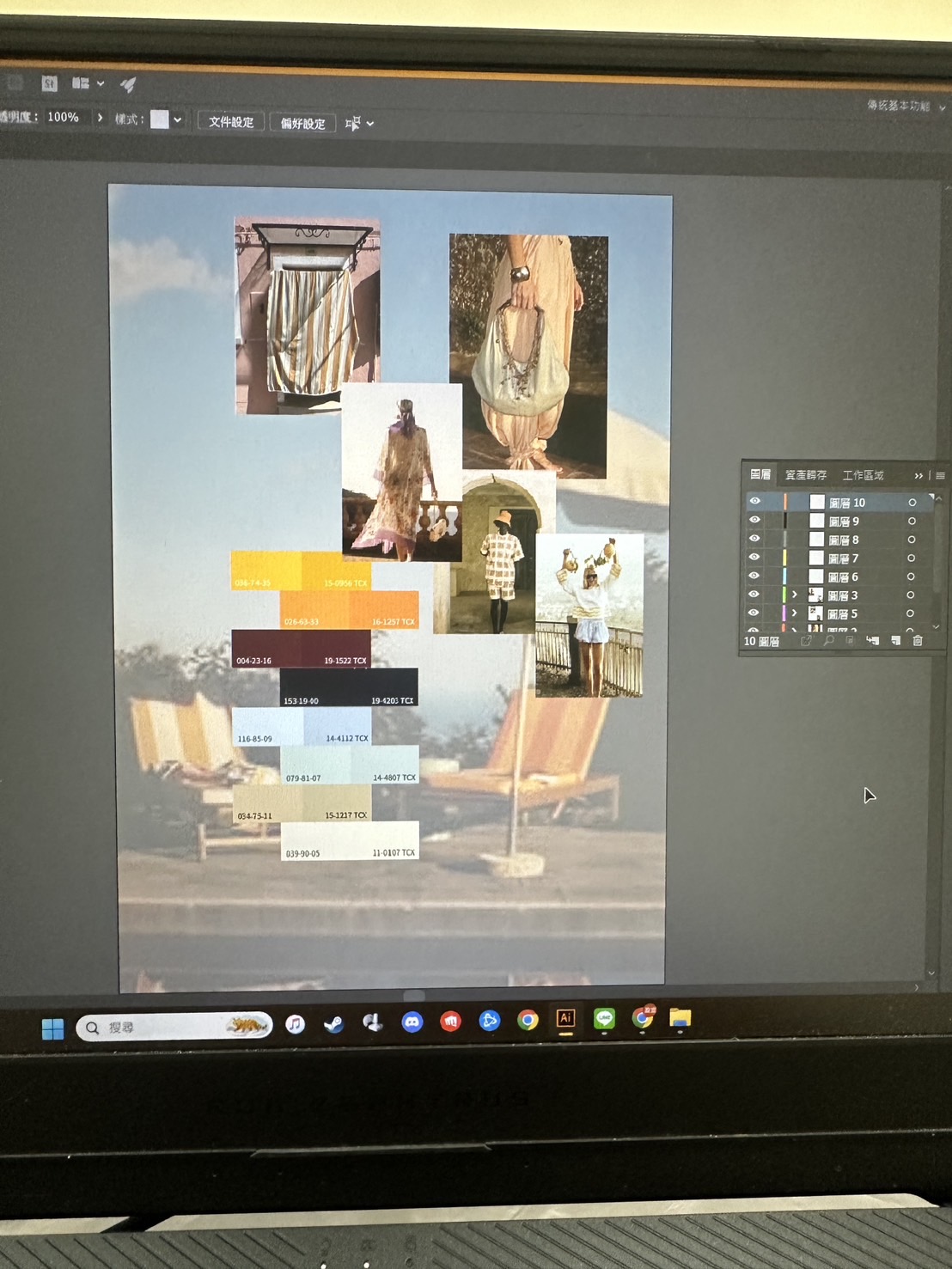Switch to the 工作區域 tab

(863, 475)
